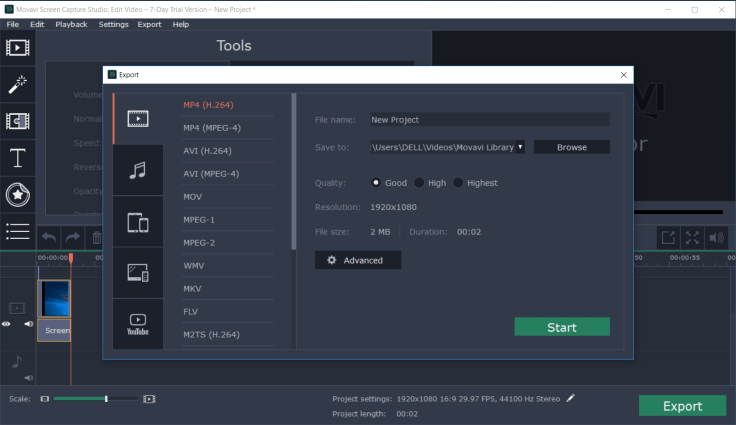Open the File menu
Image resolution: width=736 pixels, height=425 pixels.
tap(13, 24)
